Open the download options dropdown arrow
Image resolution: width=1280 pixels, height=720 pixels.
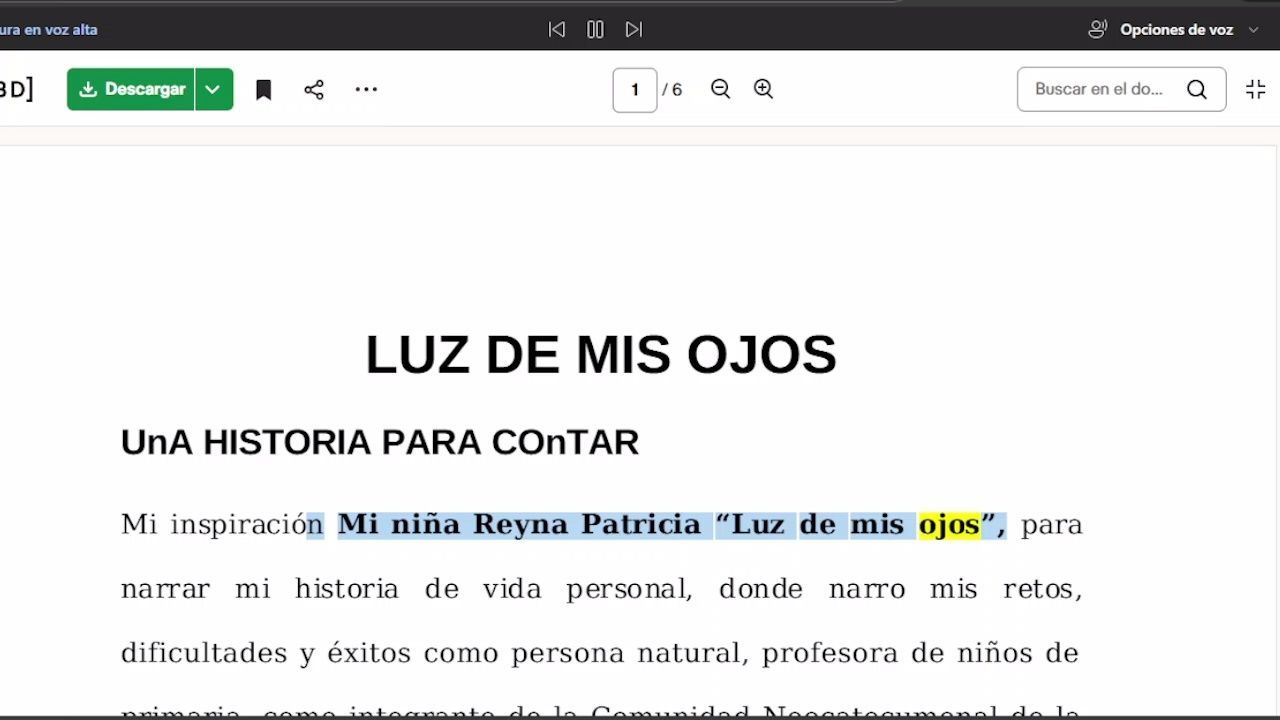tap(213, 89)
